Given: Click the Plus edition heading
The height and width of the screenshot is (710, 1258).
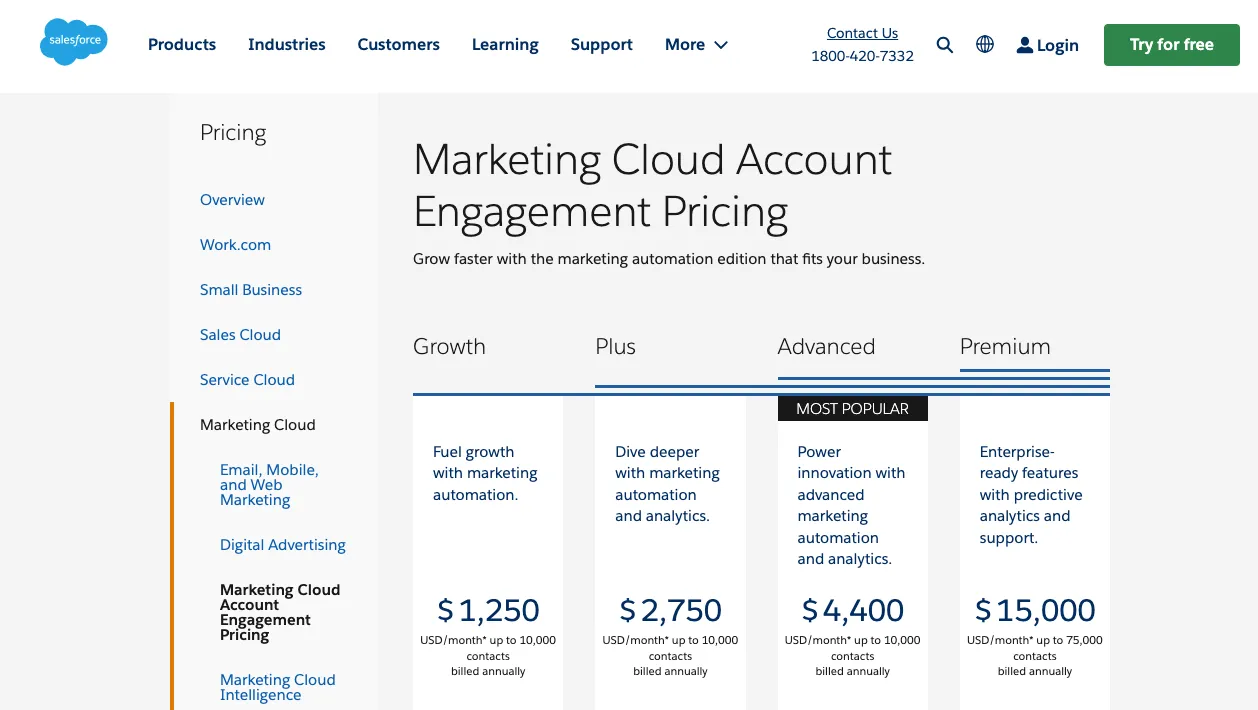Looking at the screenshot, I should [x=615, y=347].
